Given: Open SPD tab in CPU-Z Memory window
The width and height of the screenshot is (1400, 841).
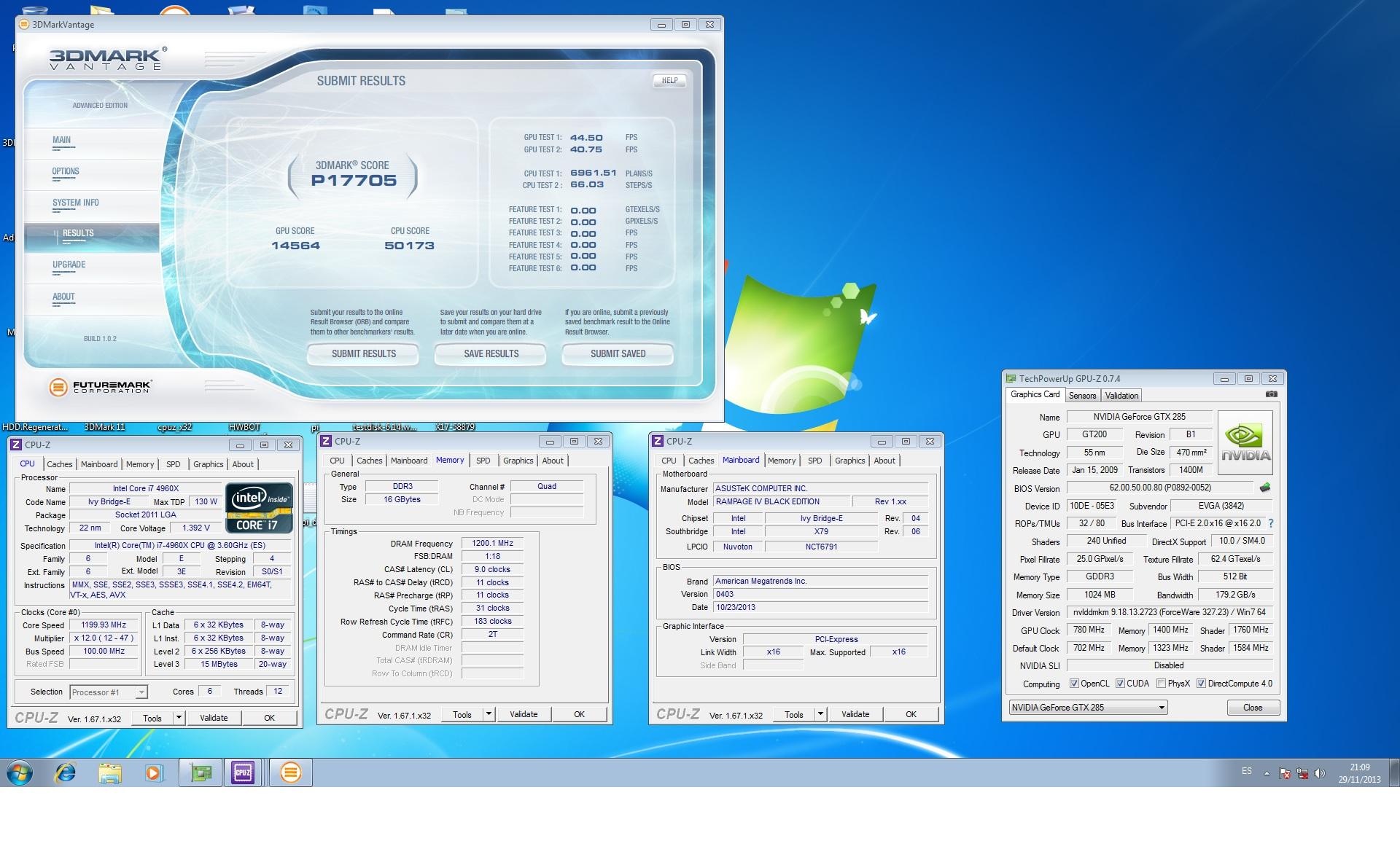Looking at the screenshot, I should (x=483, y=461).
